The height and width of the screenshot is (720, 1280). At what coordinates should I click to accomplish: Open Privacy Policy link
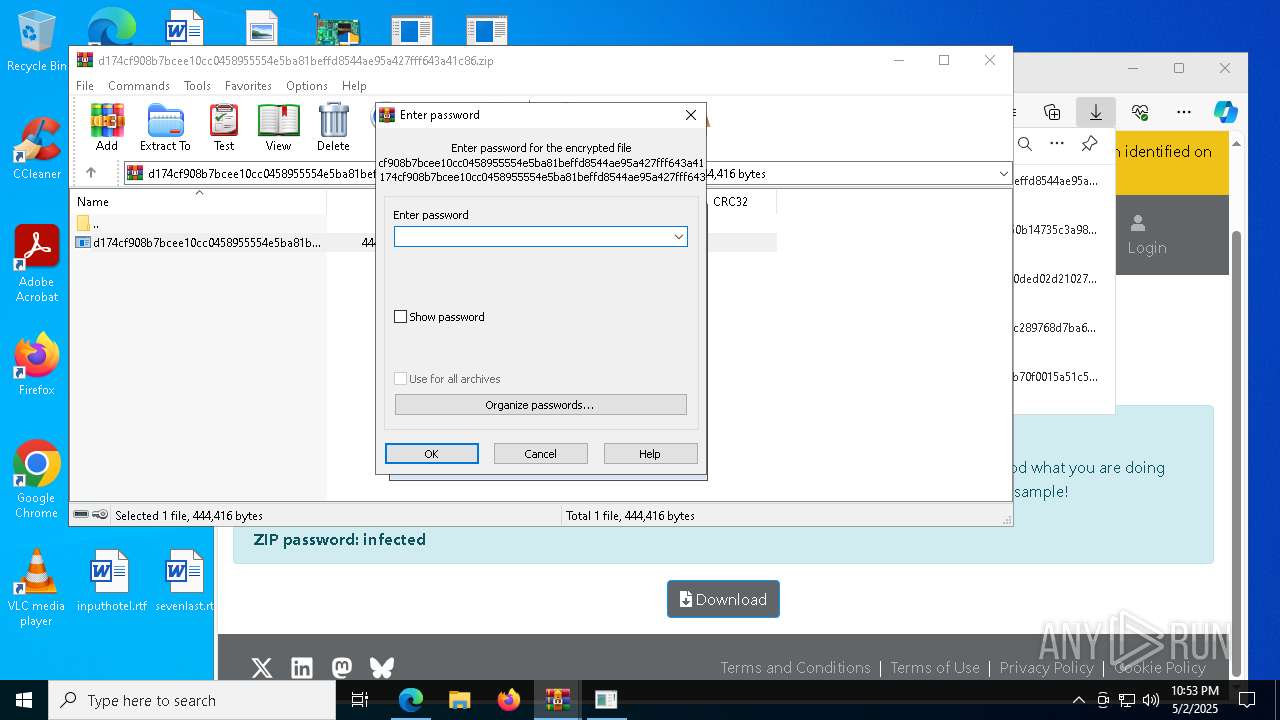(1046, 668)
